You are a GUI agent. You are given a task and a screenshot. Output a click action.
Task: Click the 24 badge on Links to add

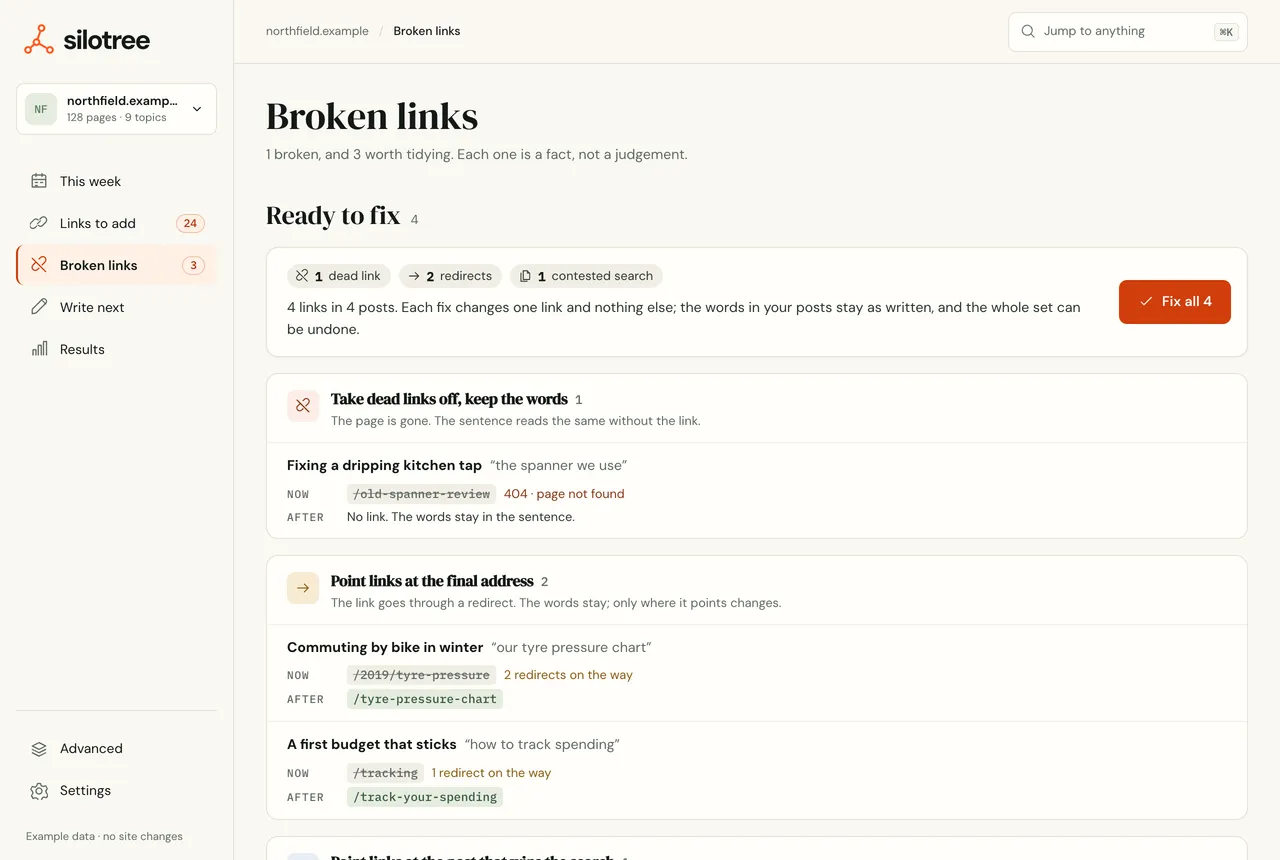(x=190, y=223)
